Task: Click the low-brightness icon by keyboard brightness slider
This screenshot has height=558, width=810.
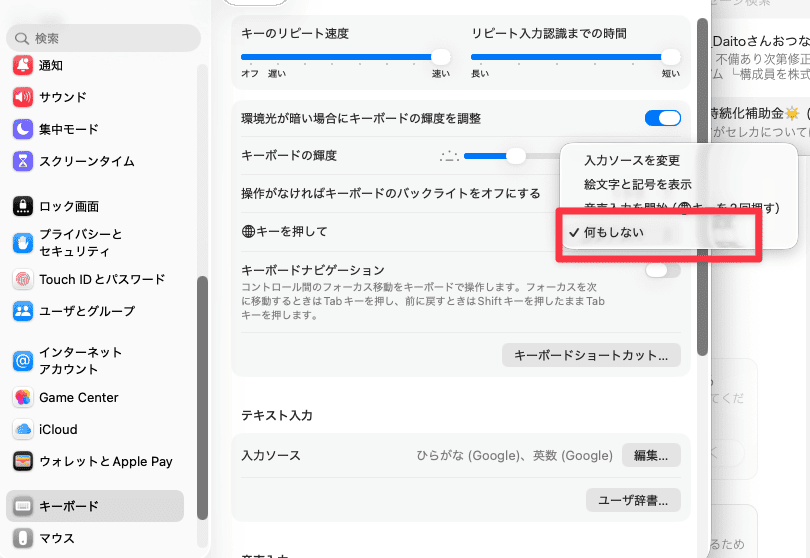Action: click(449, 156)
